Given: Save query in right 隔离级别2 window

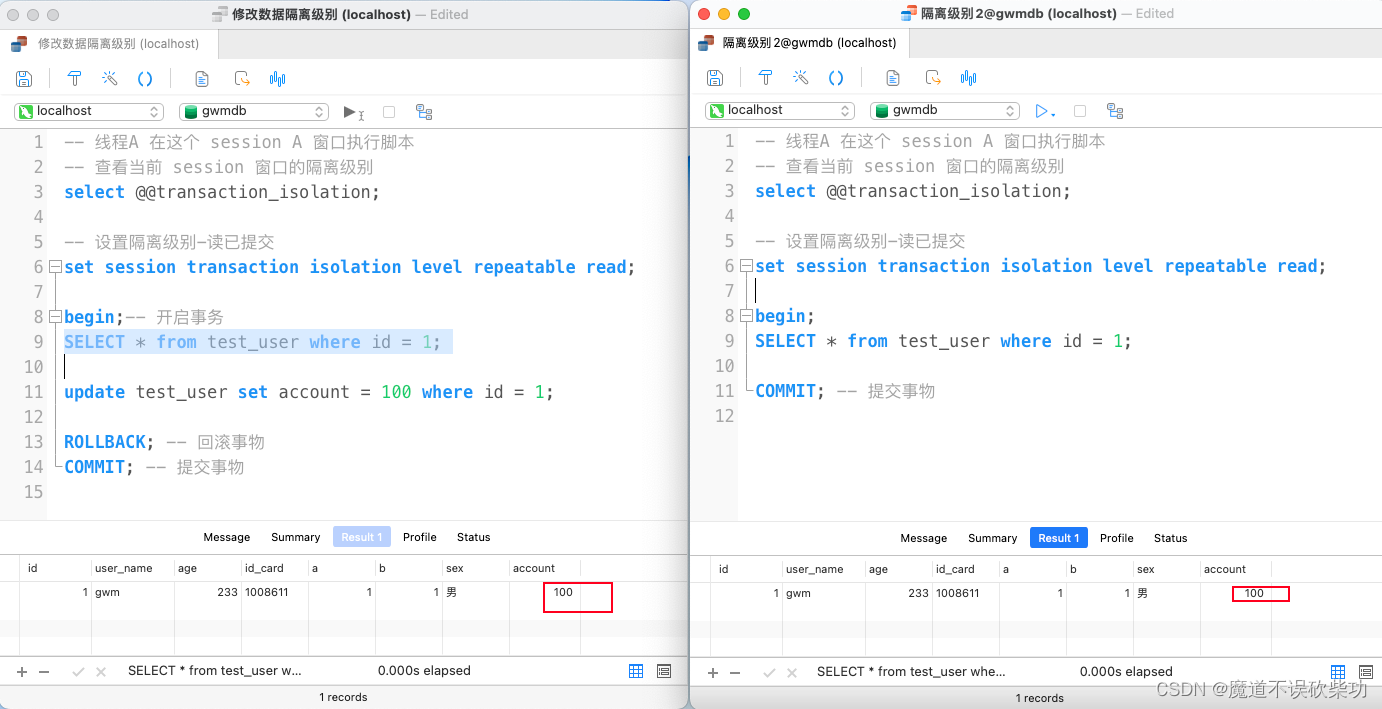Looking at the screenshot, I should pos(715,78).
